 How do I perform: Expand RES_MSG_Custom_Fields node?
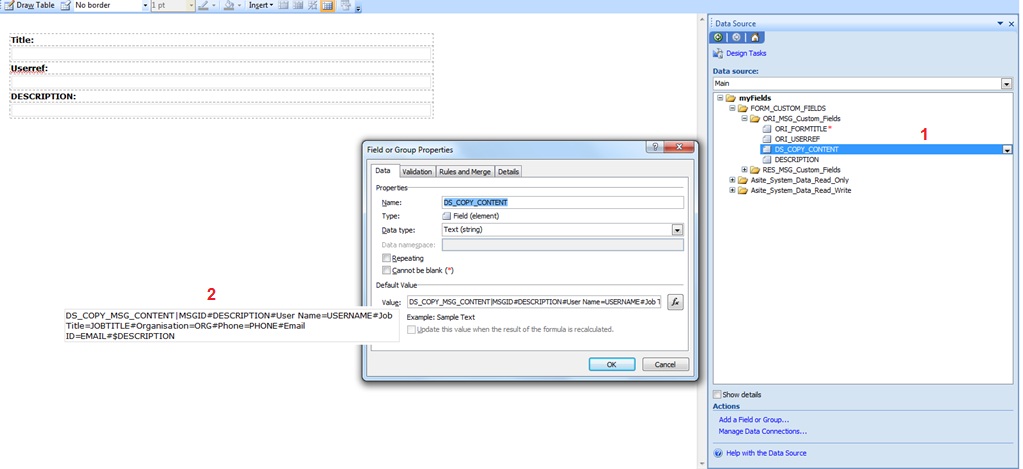click(x=744, y=170)
